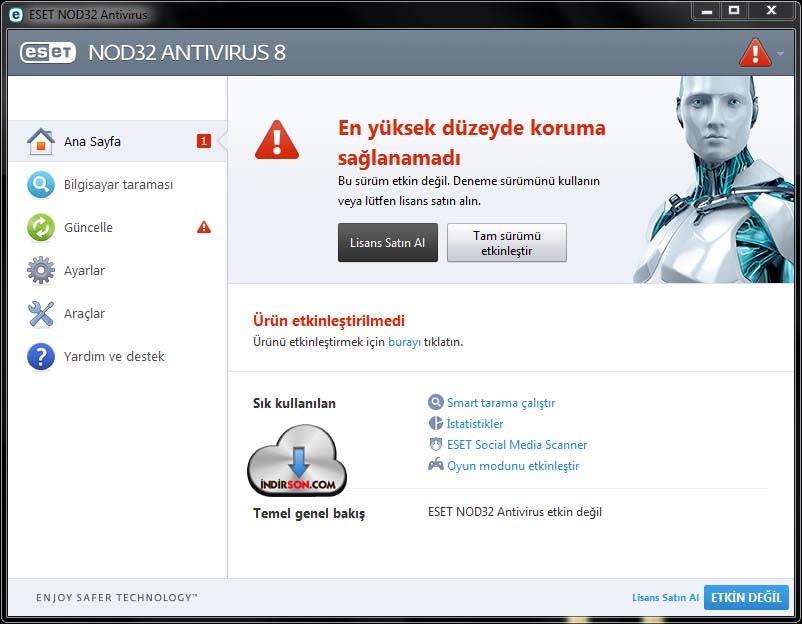Click the Yardım ve destek question icon
The height and width of the screenshot is (624, 802).
(41, 356)
